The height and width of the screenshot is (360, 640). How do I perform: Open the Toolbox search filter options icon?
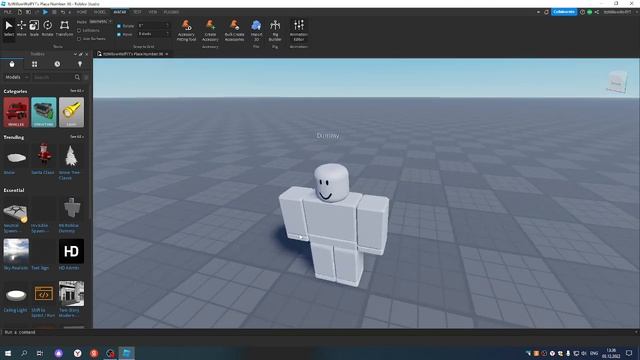[x=86, y=77]
